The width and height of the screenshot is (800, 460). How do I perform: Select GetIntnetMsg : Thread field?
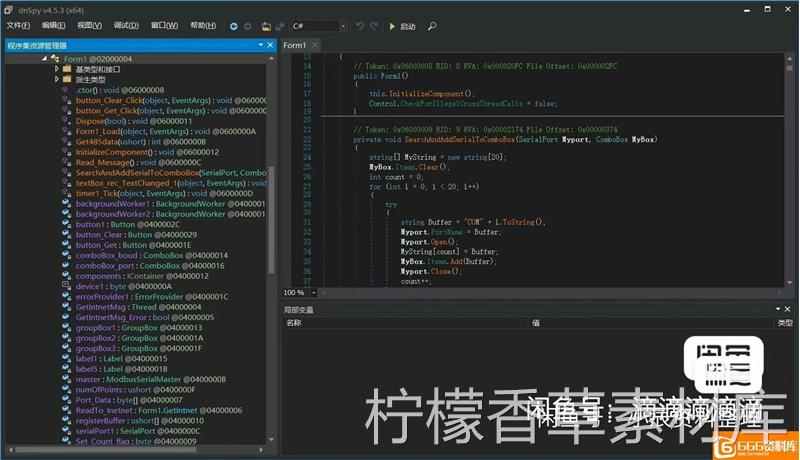tap(138, 306)
